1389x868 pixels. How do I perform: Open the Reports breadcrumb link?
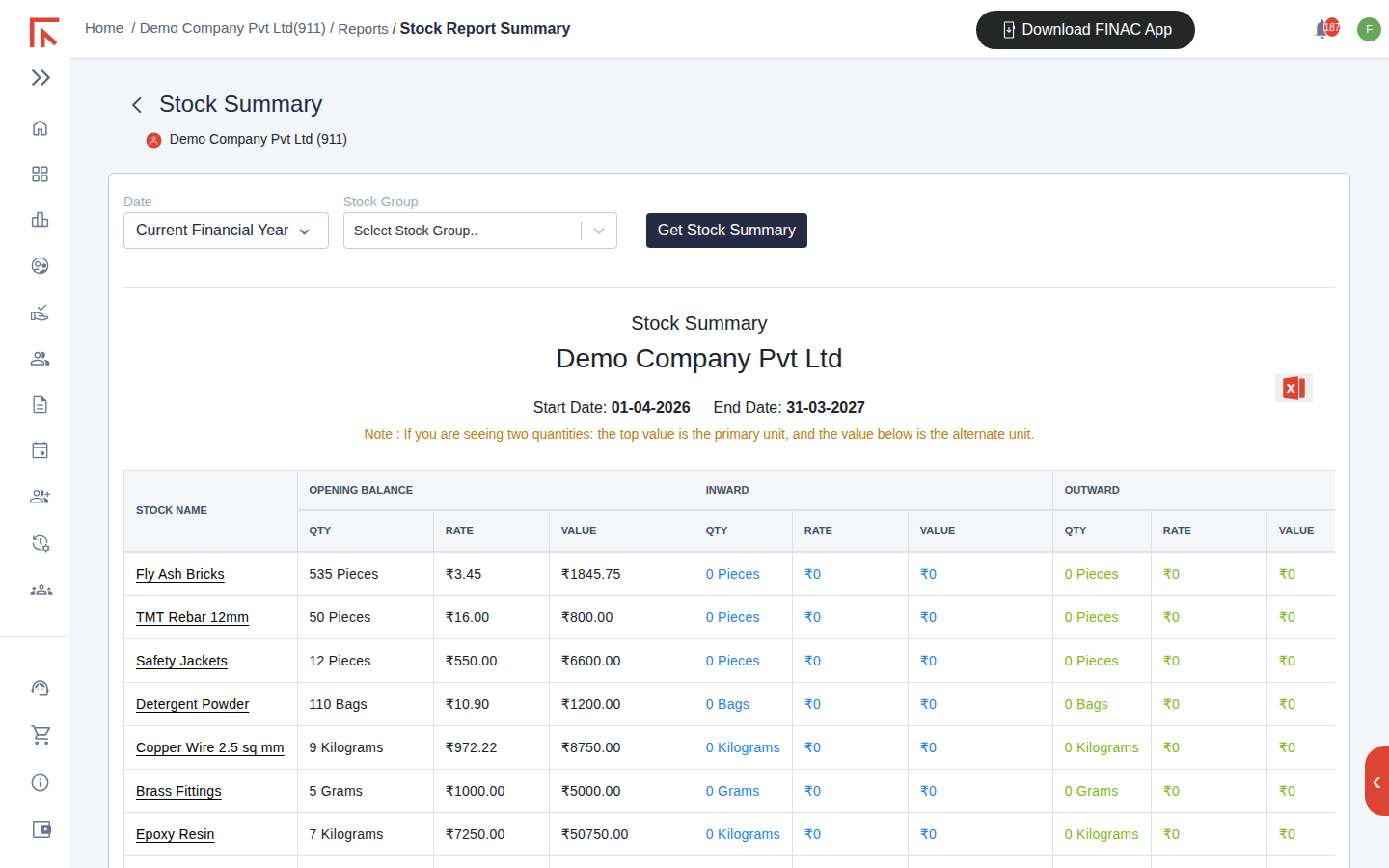click(363, 29)
